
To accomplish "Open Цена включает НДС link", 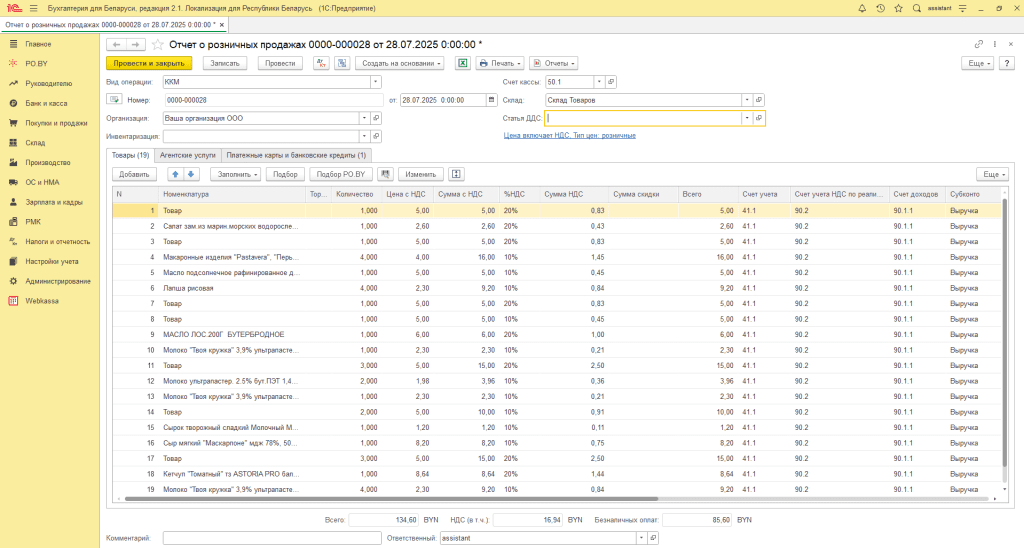I will [x=569, y=136].
